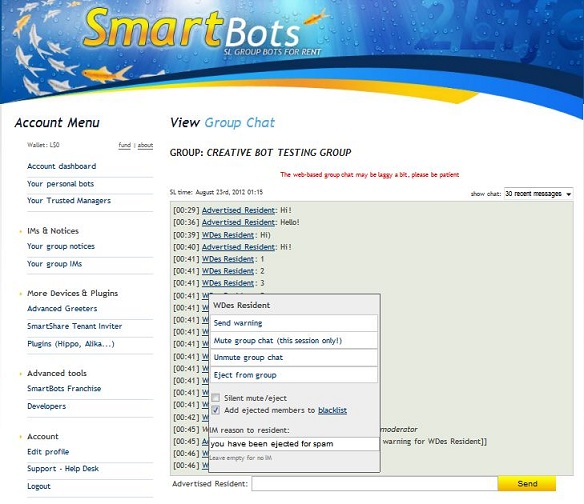Open Your personal bots page

tap(60, 184)
